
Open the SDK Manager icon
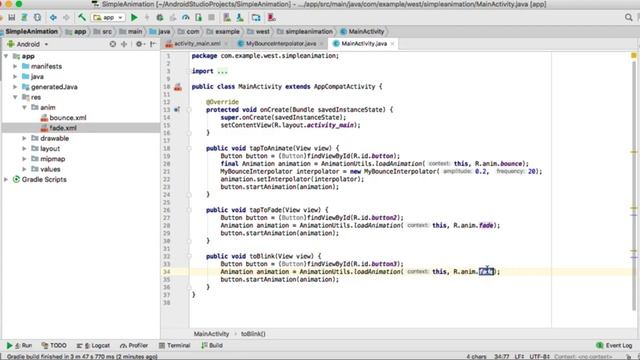tap(240, 18)
